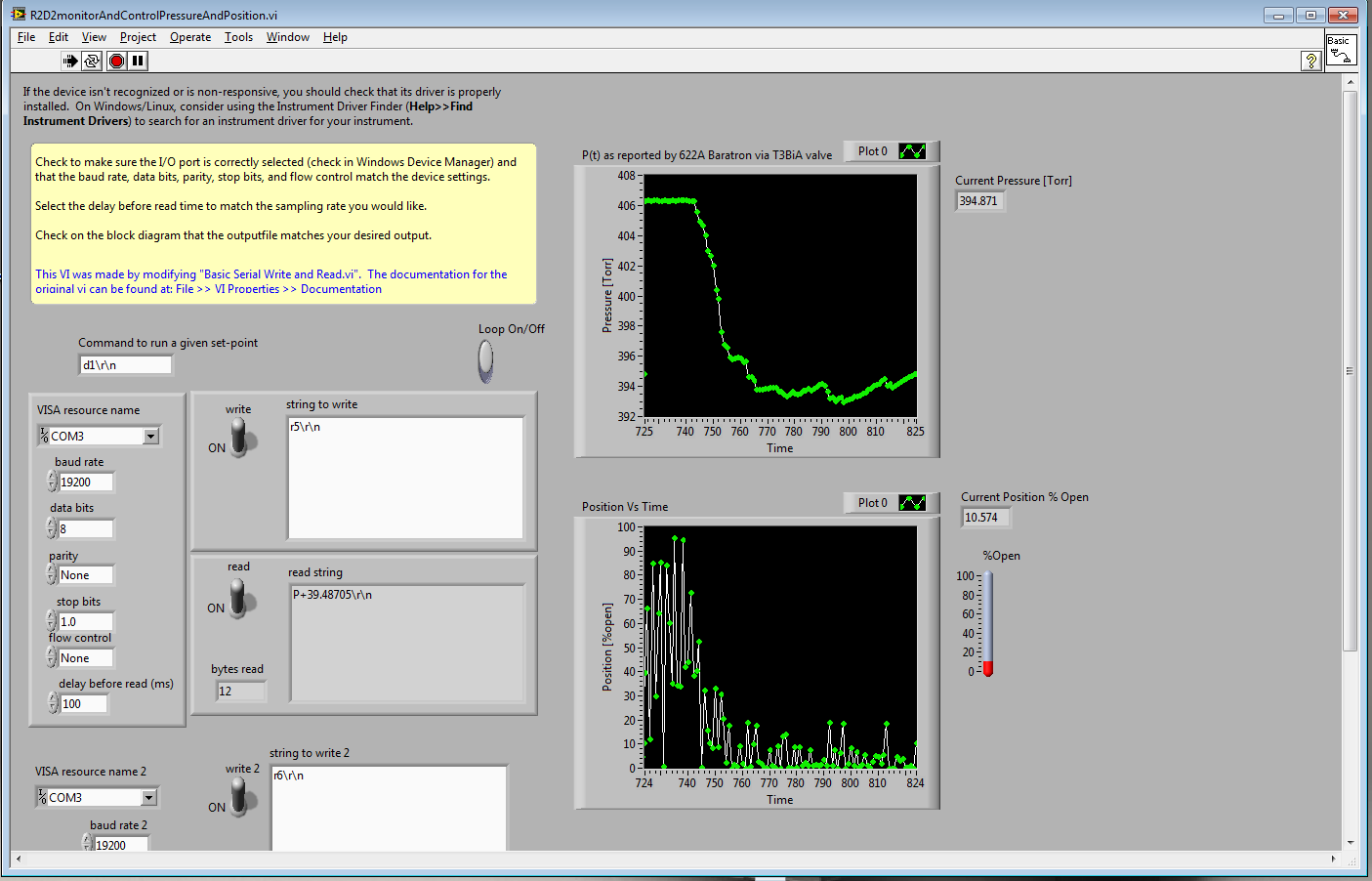
Task: Open the Operate menu
Action: (x=190, y=37)
